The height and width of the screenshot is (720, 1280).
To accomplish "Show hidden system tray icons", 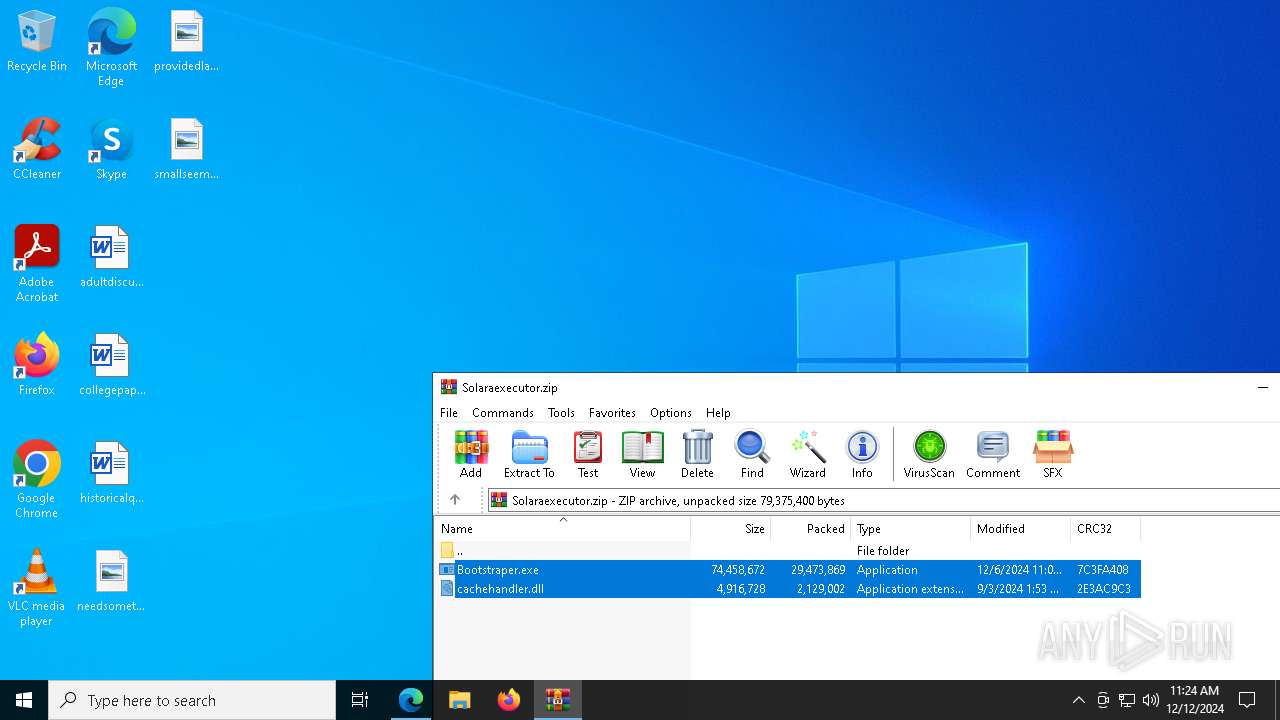I will (x=1078, y=700).
